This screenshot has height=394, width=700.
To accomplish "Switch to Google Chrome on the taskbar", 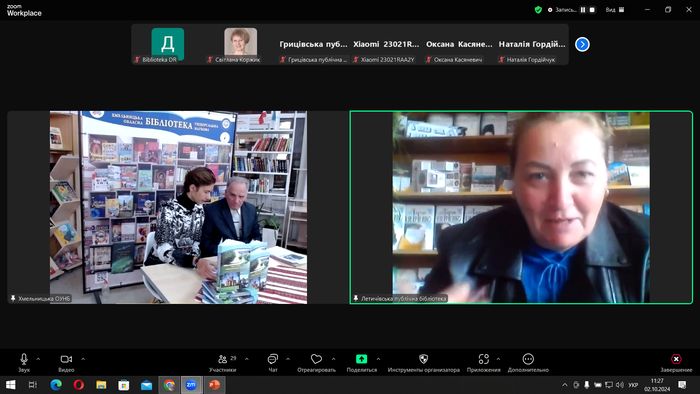I will tap(169, 385).
